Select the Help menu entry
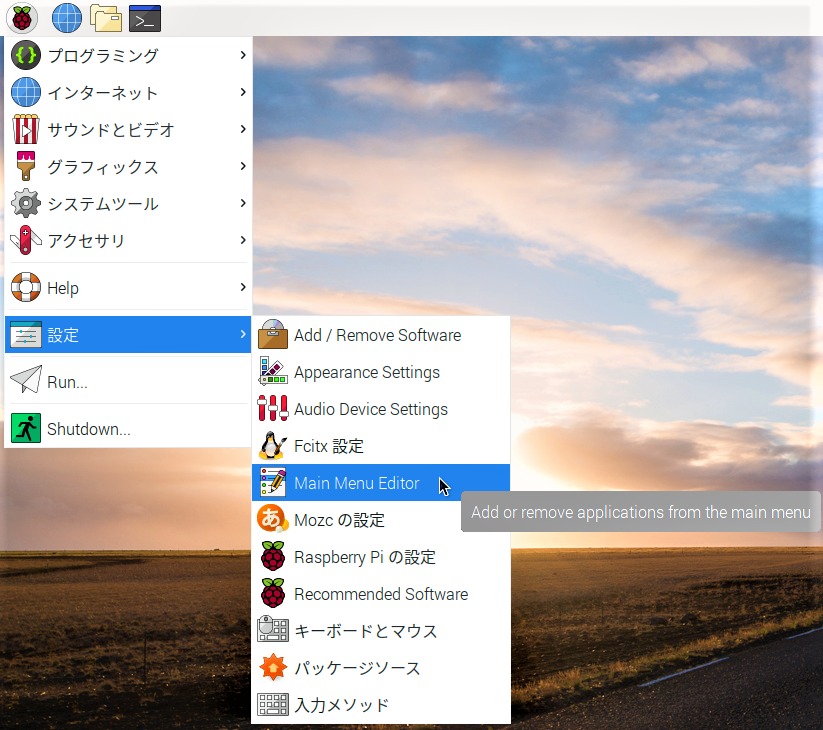The width and height of the screenshot is (823, 730). [x=128, y=287]
